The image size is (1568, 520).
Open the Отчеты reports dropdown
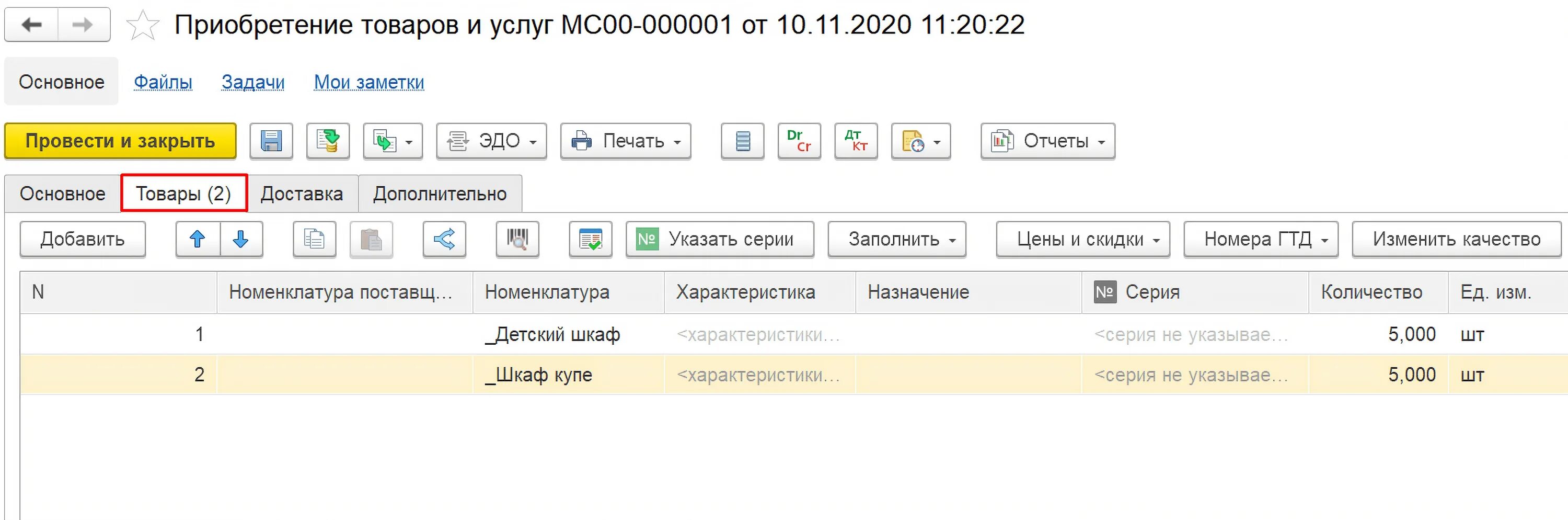tap(1048, 141)
